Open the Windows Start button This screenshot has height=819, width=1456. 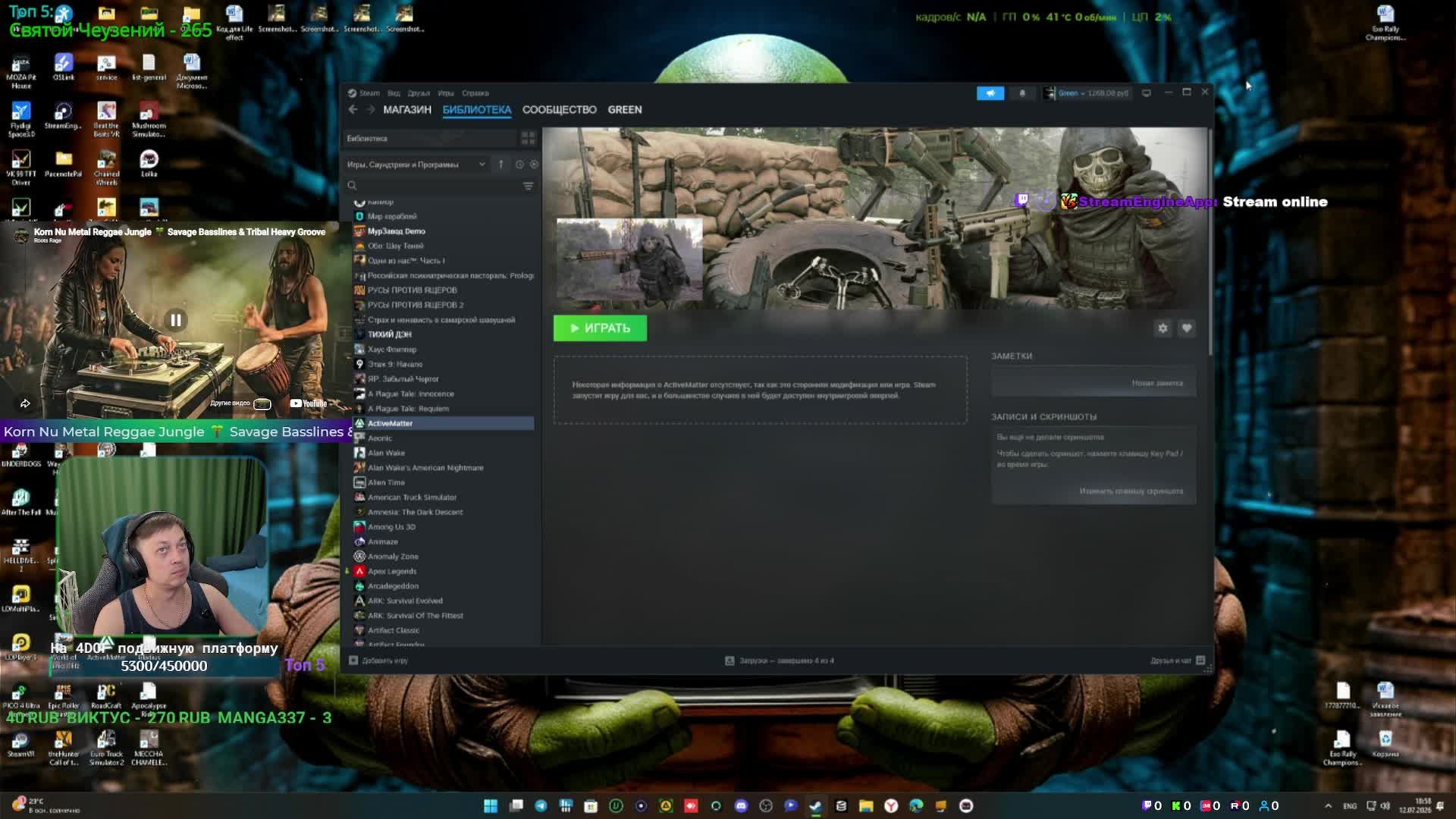pyautogui.click(x=491, y=805)
